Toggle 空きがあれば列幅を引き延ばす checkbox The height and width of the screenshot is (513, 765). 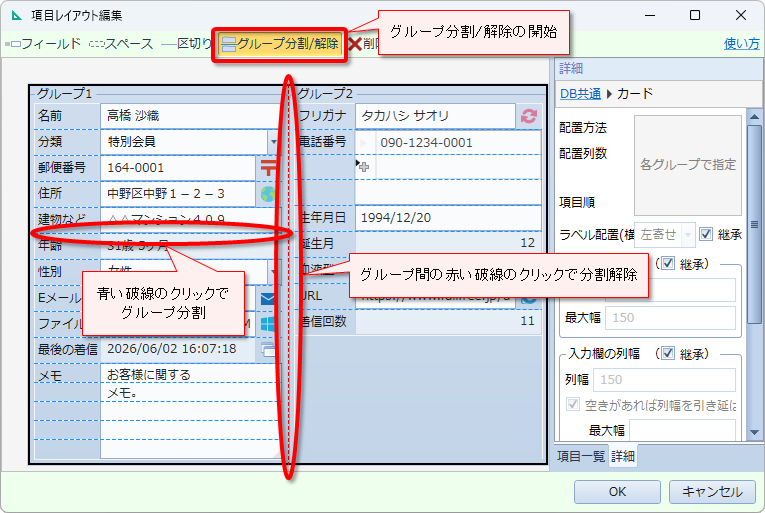coord(573,404)
